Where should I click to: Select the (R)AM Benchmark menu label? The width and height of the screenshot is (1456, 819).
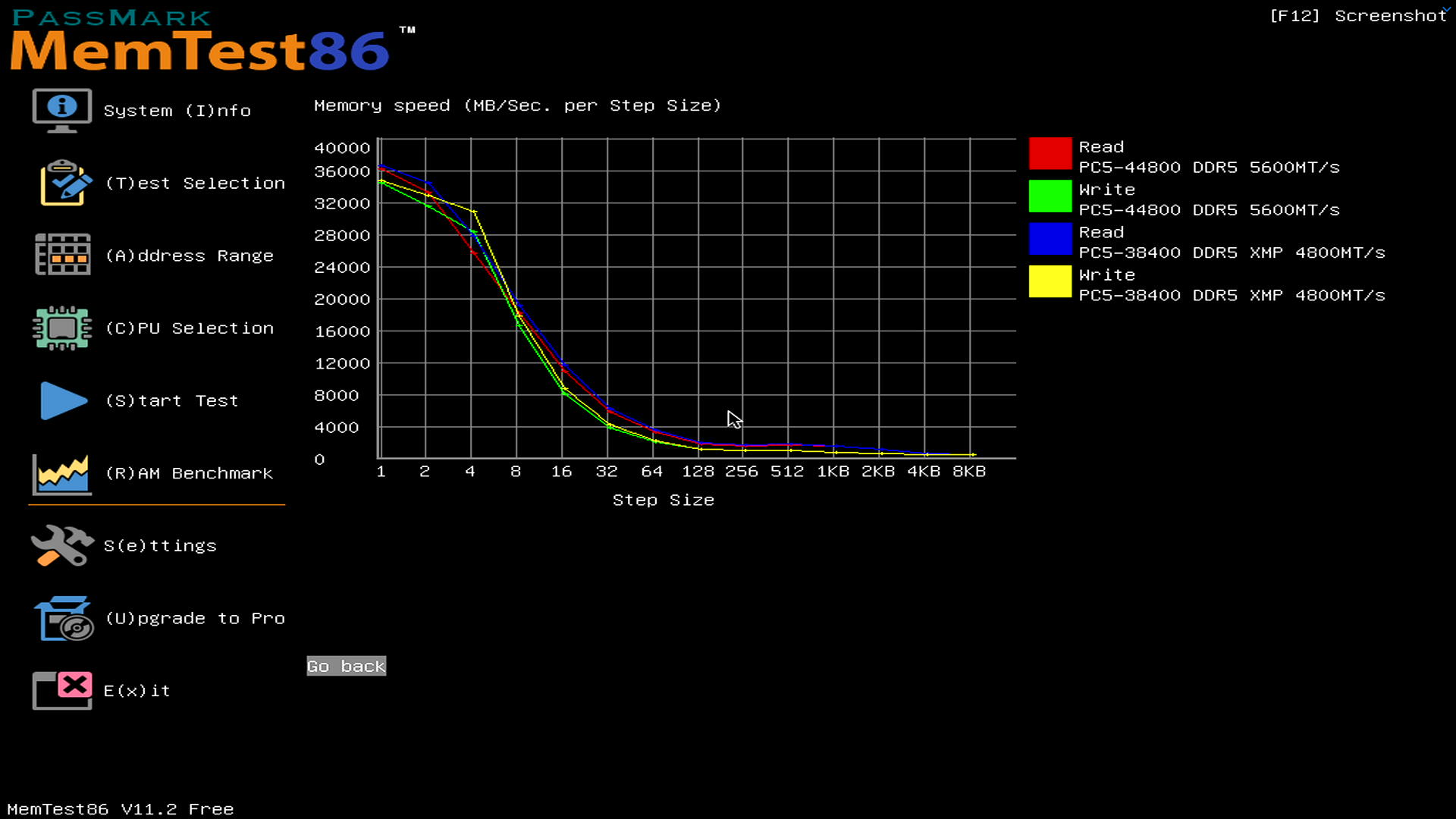point(189,473)
